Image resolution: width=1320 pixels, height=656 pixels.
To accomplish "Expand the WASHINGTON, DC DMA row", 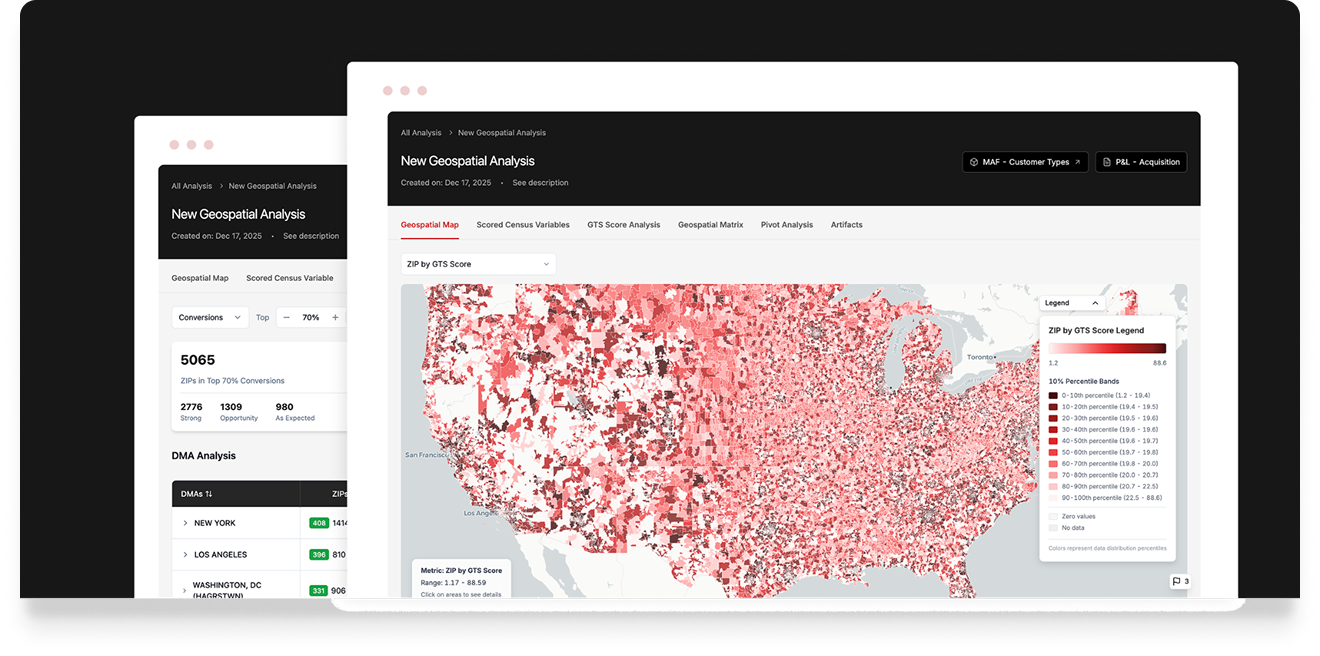I will coord(185,590).
